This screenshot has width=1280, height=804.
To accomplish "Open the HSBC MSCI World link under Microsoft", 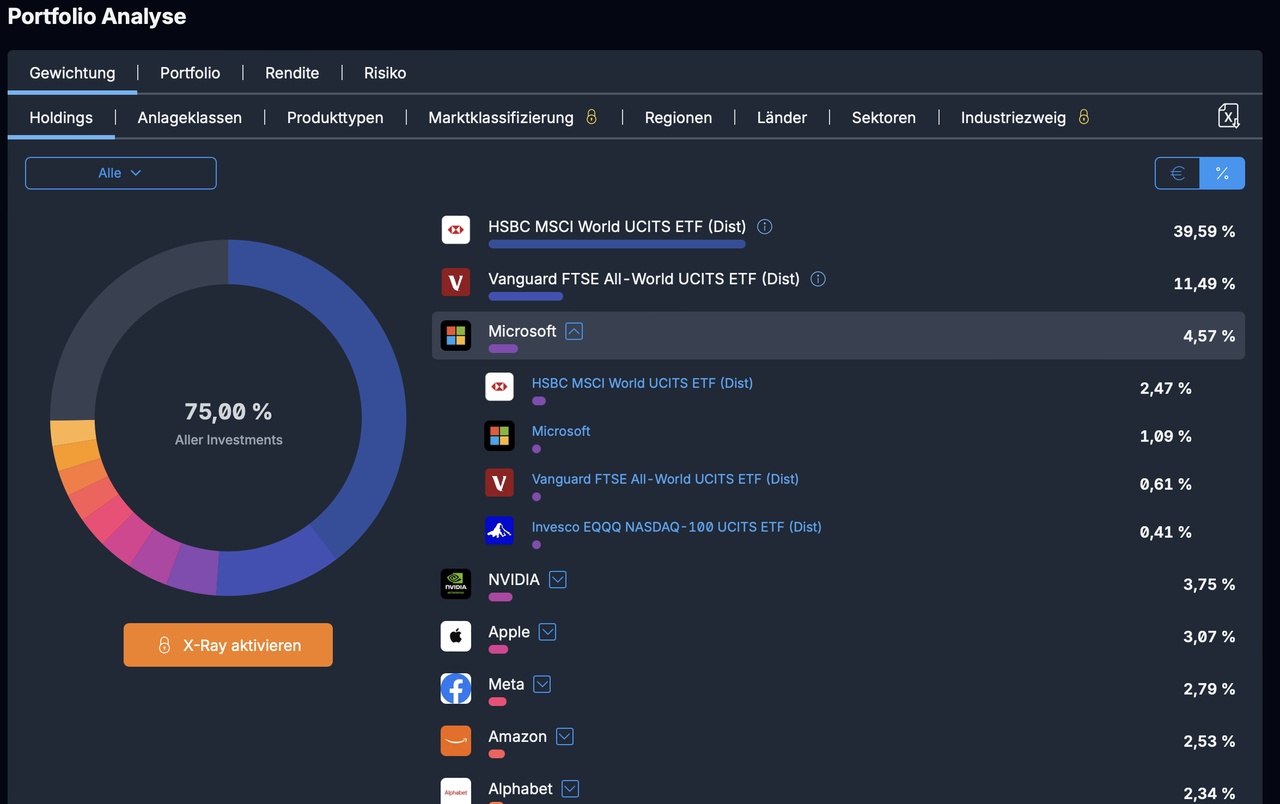I will tap(642, 383).
